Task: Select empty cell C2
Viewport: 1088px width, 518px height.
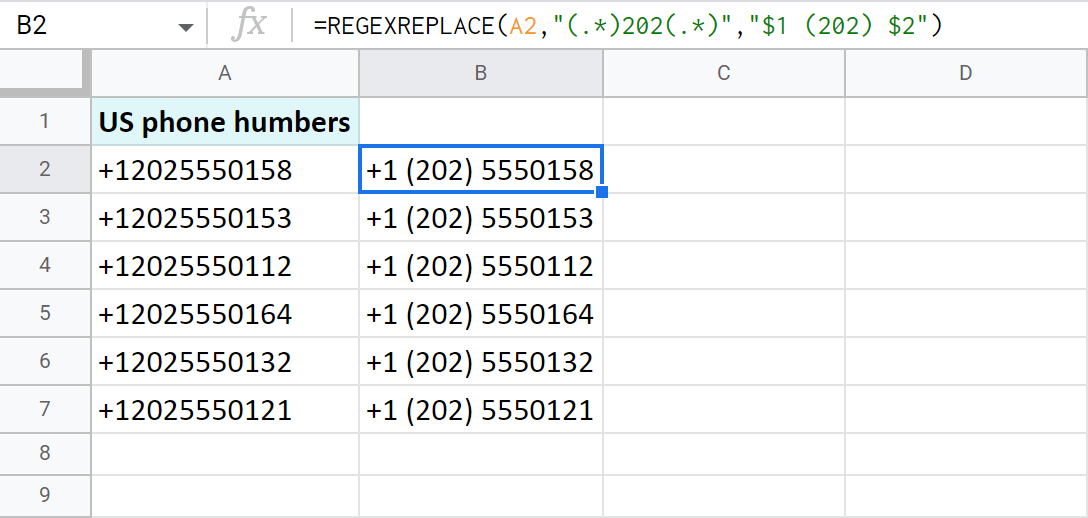Action: (x=724, y=169)
